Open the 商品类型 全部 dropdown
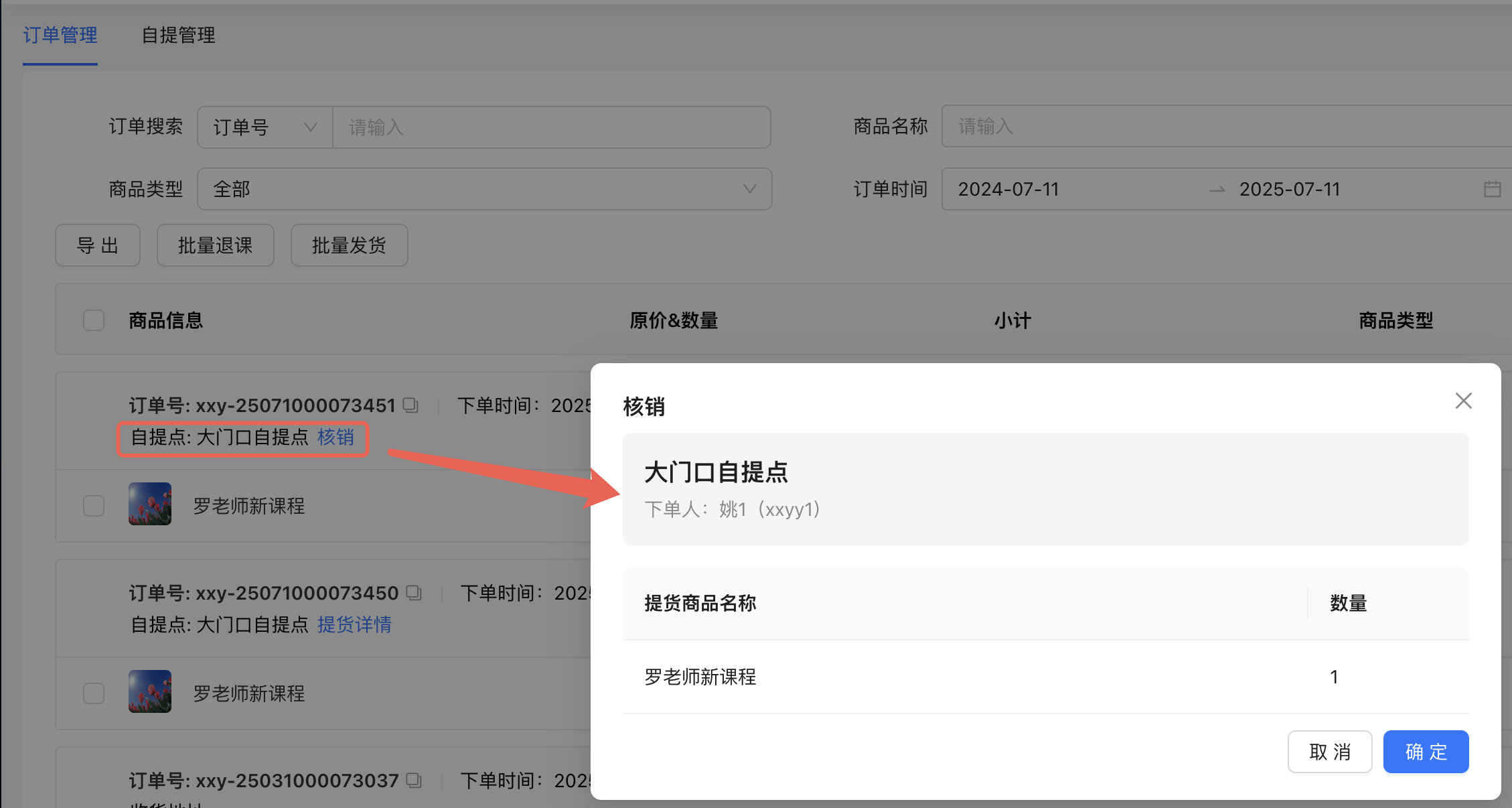1512x808 pixels. click(484, 189)
